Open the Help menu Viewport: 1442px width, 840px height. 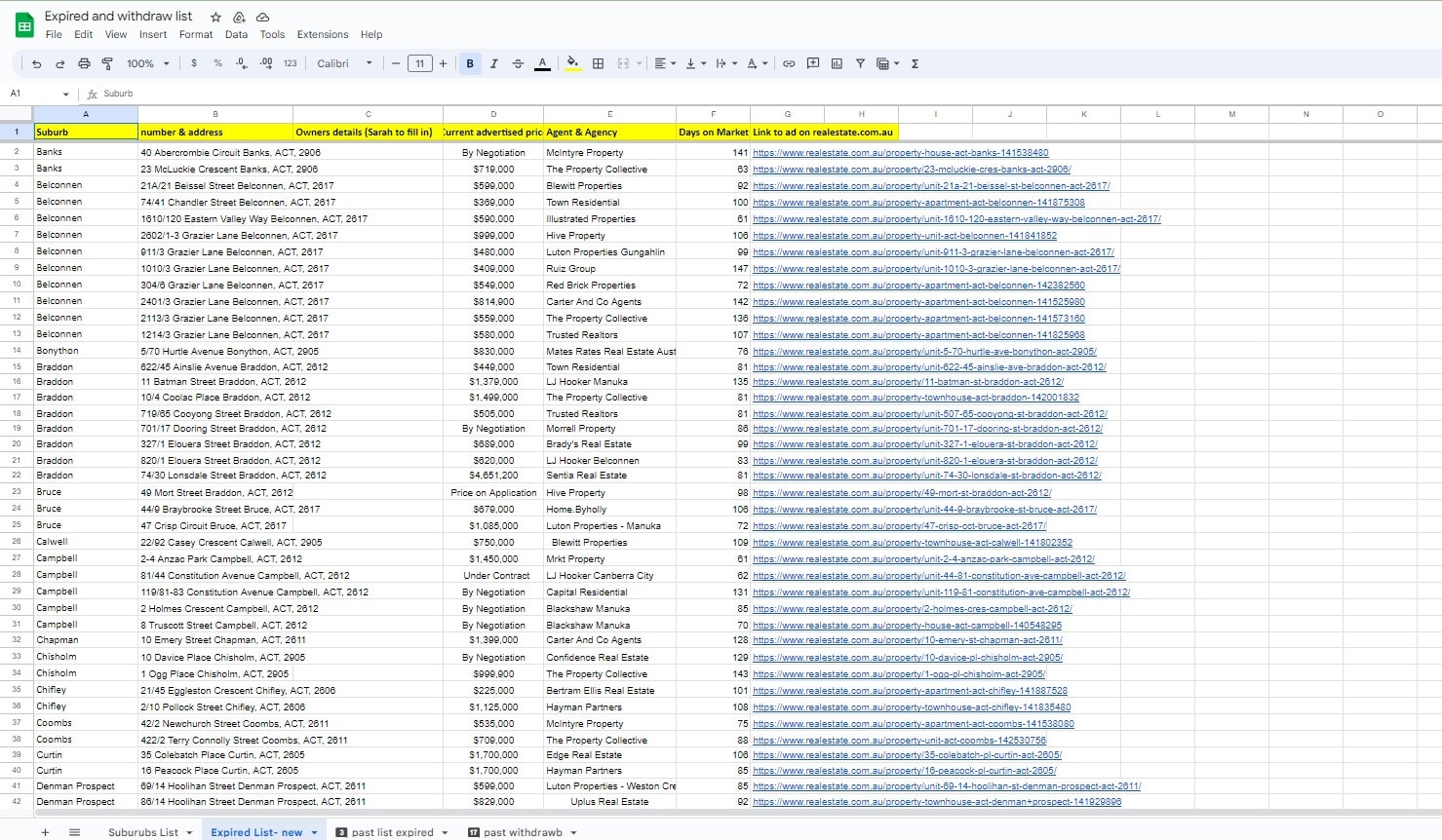[x=371, y=34]
